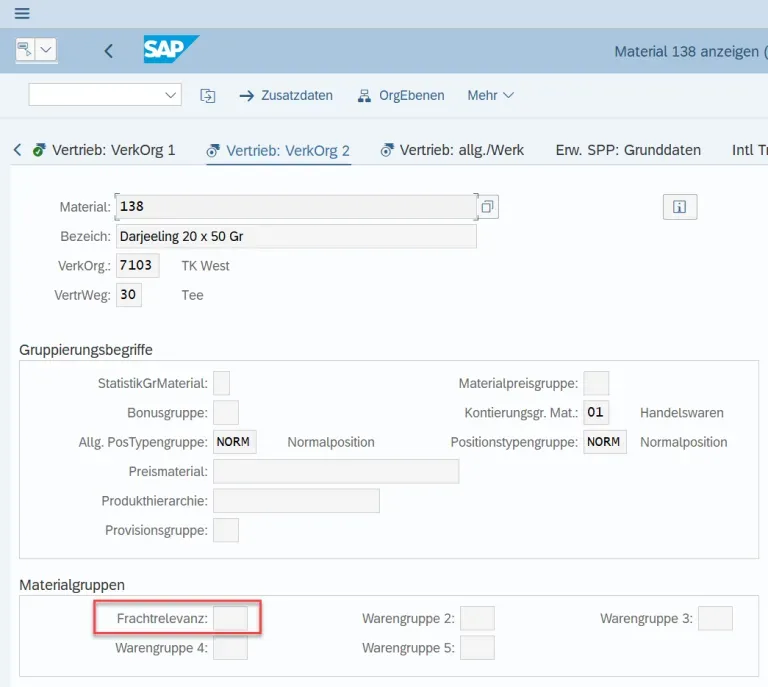This screenshot has width=768, height=687.
Task: Click the copy icon beside Material field
Action: (487, 207)
